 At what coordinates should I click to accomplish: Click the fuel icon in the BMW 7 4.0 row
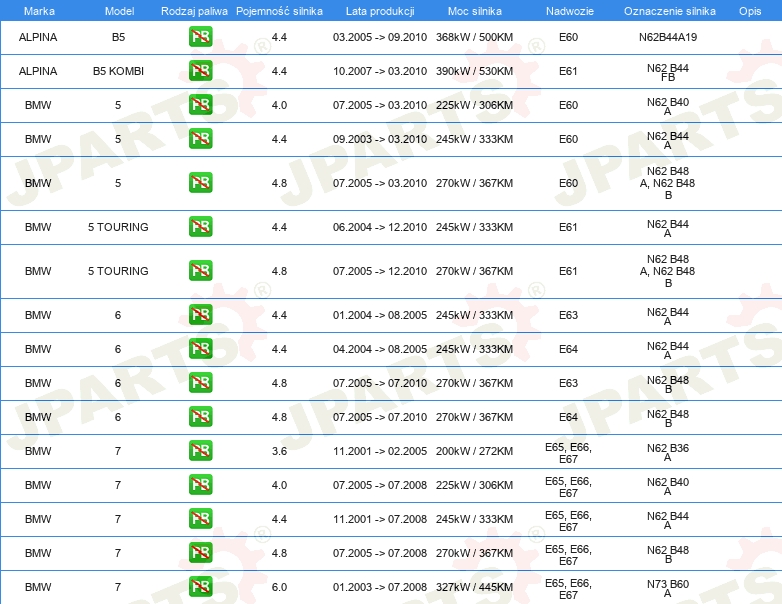[200, 484]
